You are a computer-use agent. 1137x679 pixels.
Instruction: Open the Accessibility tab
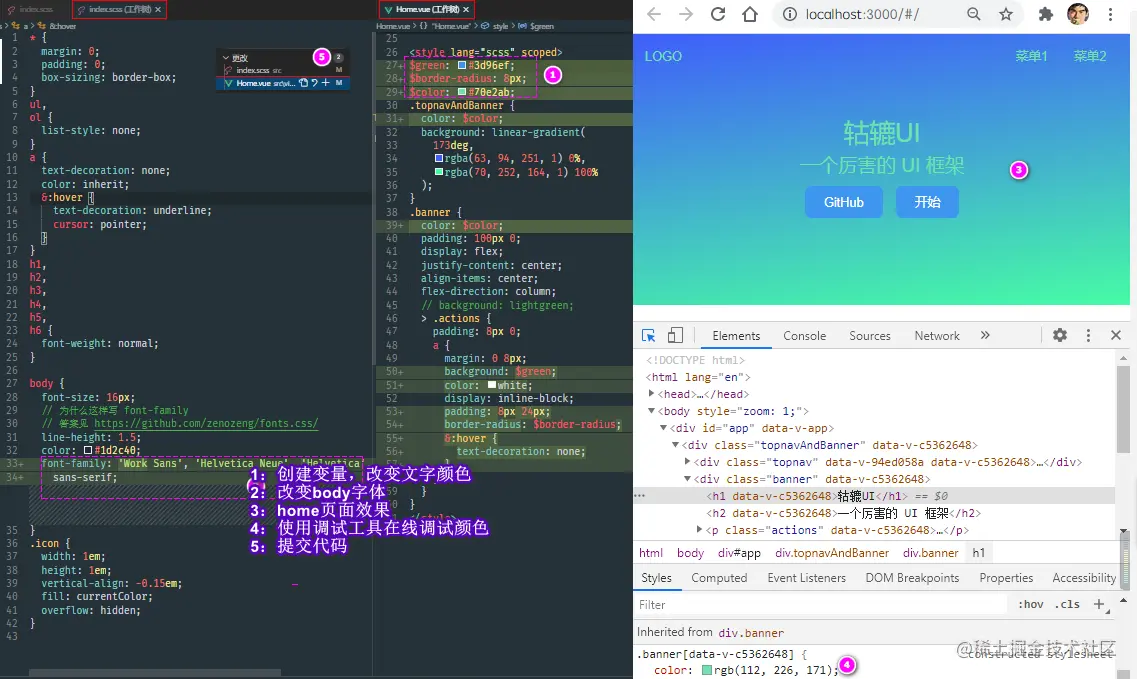click(x=1084, y=578)
